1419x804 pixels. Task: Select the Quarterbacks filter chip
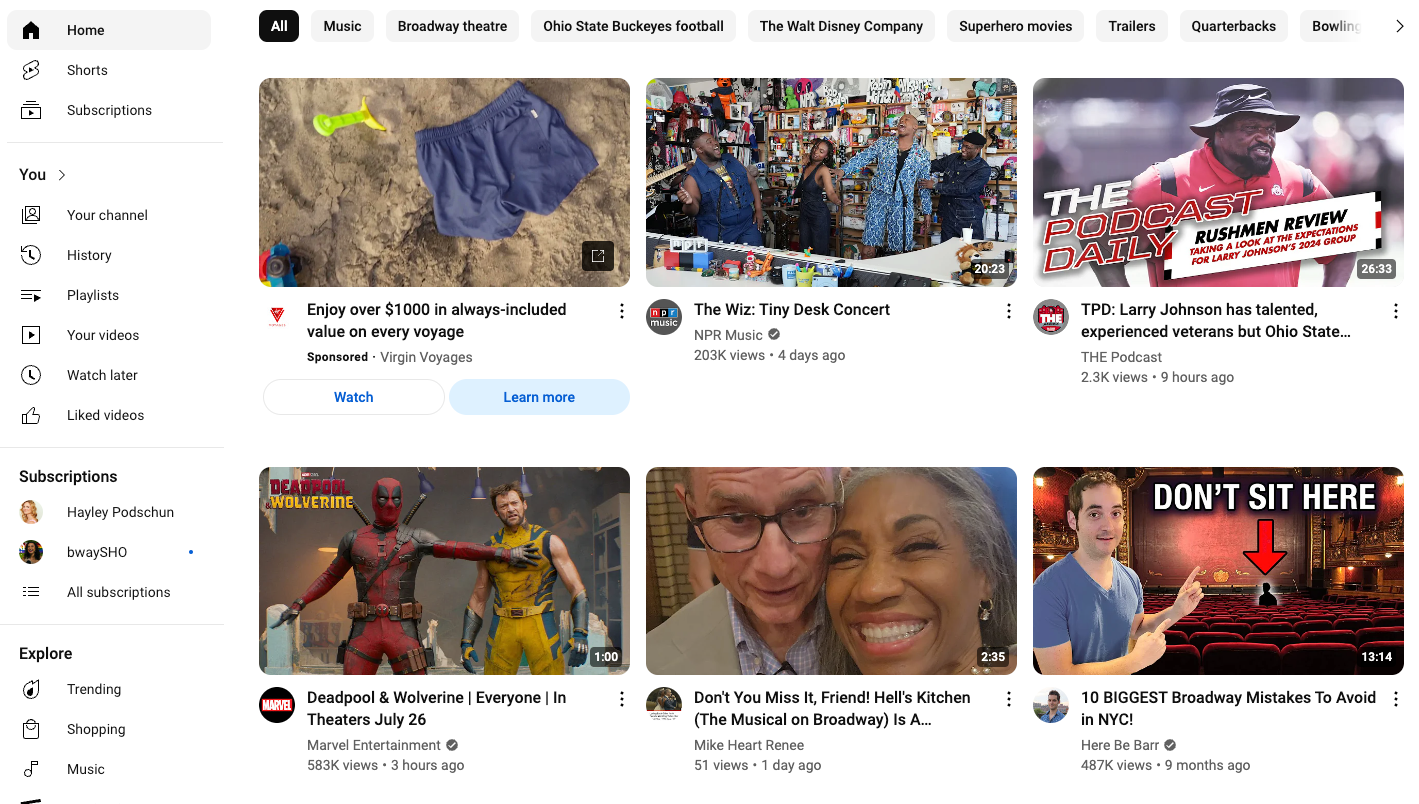(1233, 26)
